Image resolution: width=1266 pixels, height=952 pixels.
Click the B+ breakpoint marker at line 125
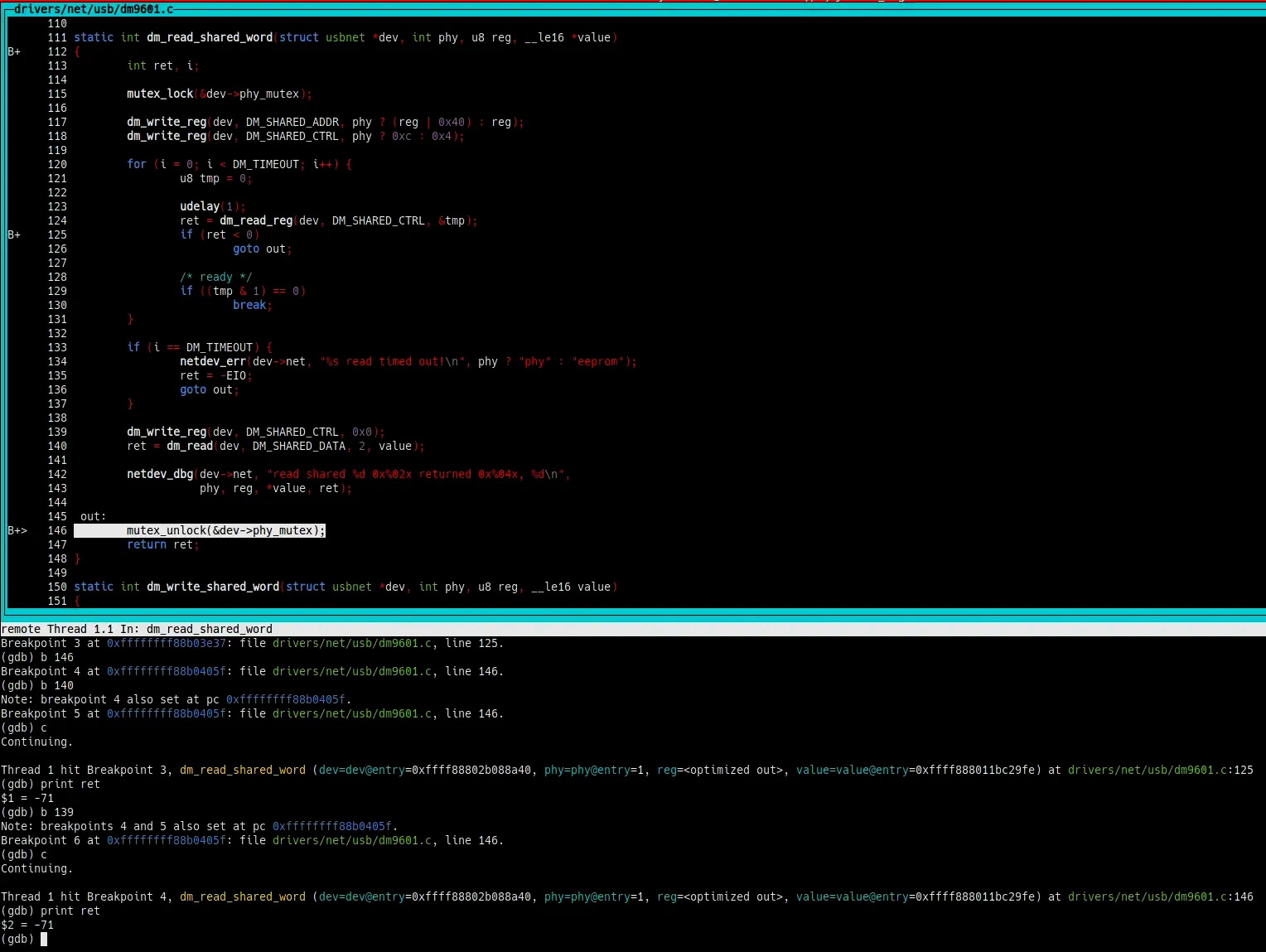coord(14,234)
